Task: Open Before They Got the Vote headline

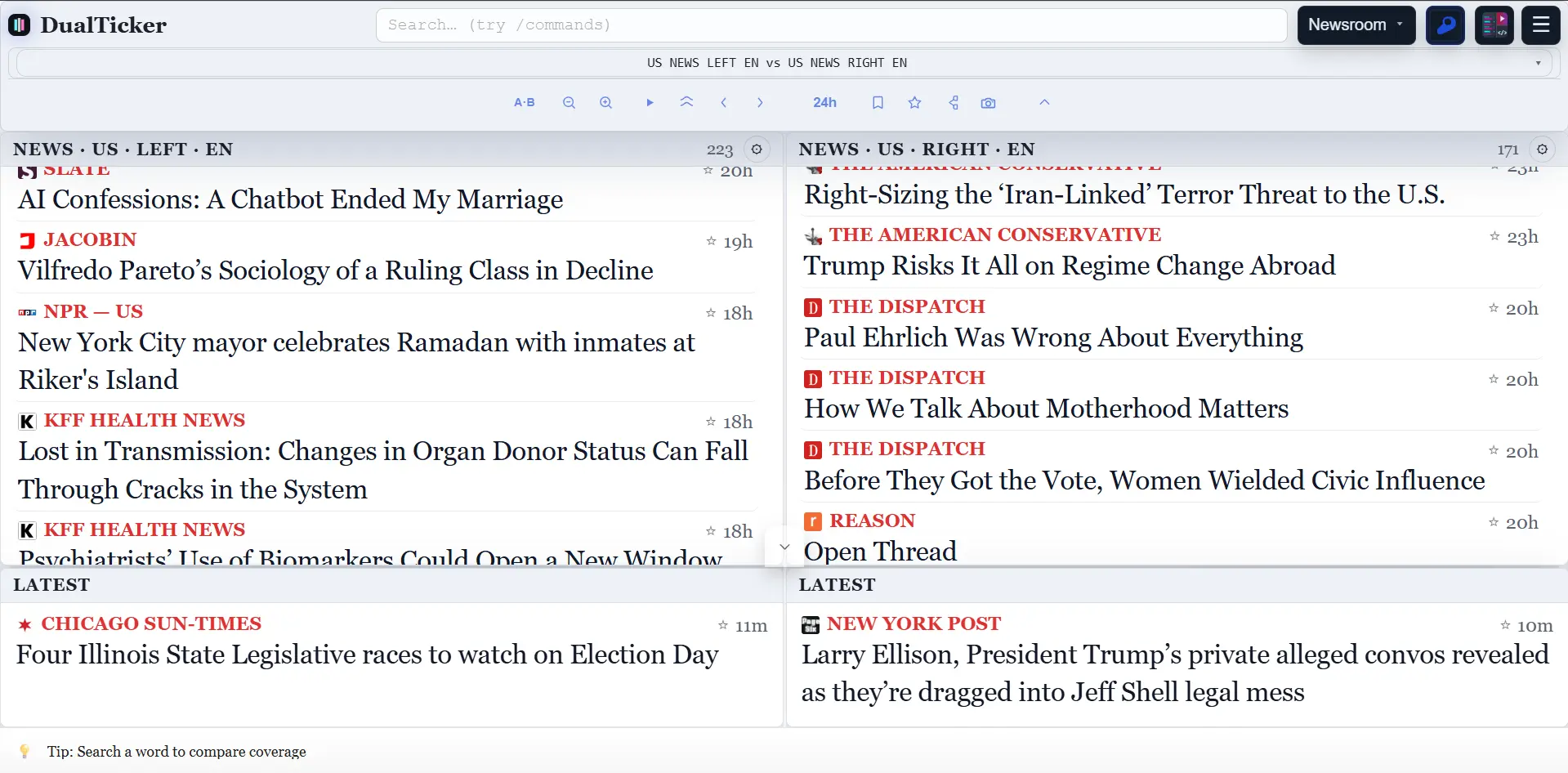Action: (x=1144, y=480)
